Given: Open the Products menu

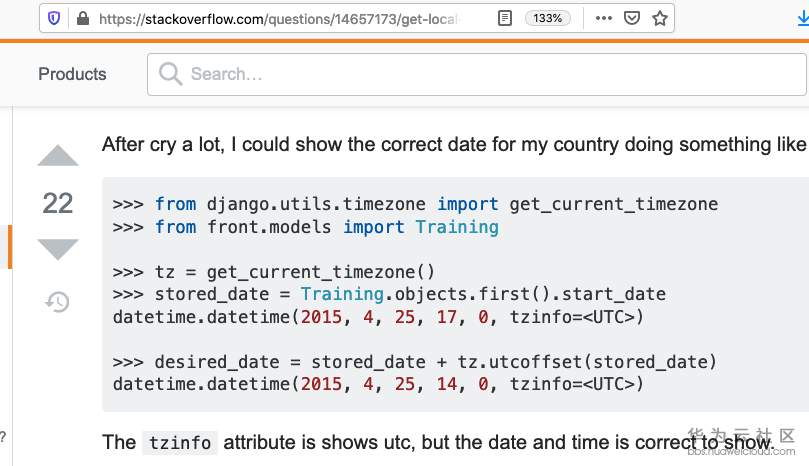Looking at the screenshot, I should click(72, 74).
